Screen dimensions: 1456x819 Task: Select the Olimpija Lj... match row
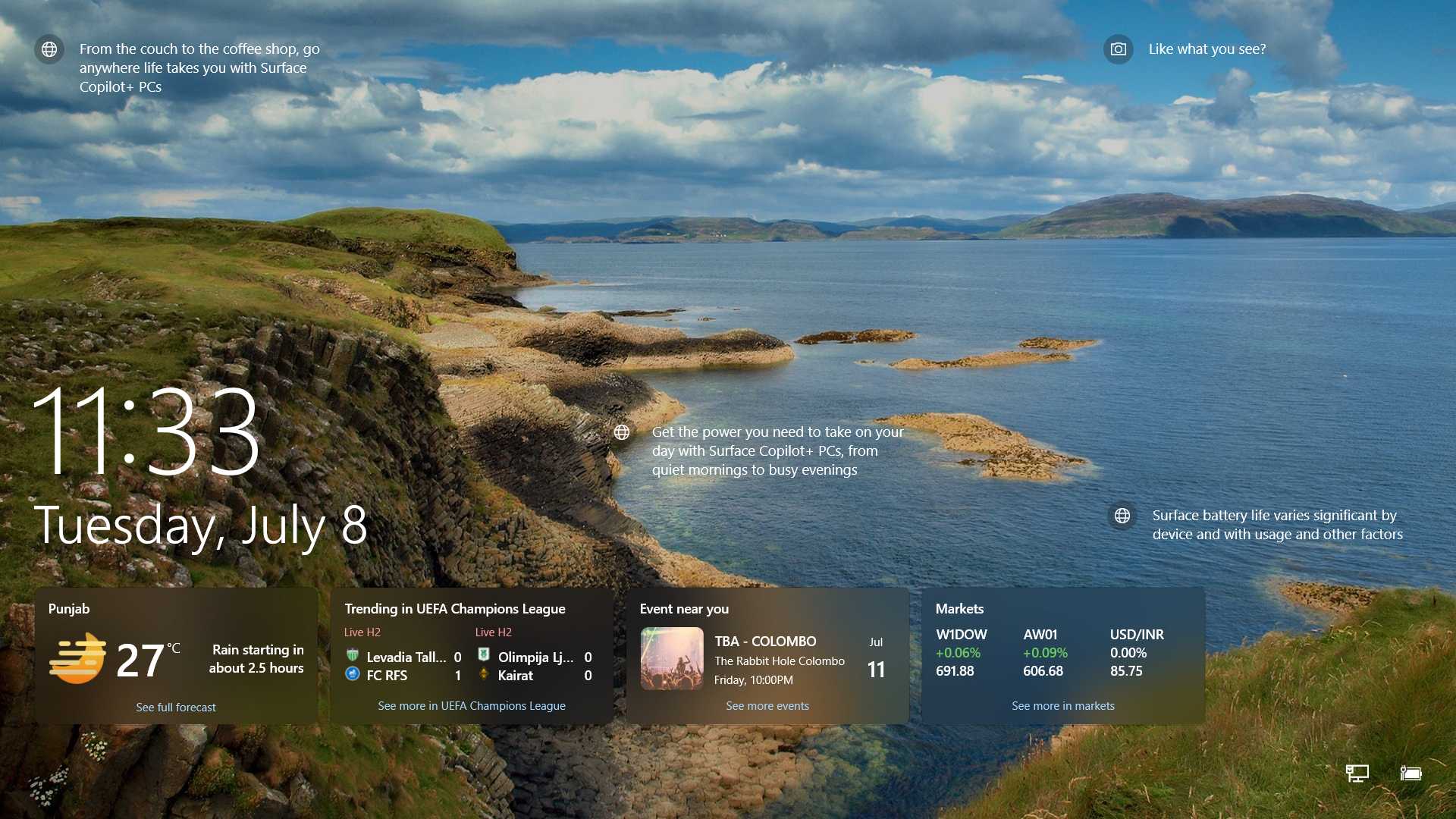(535, 657)
